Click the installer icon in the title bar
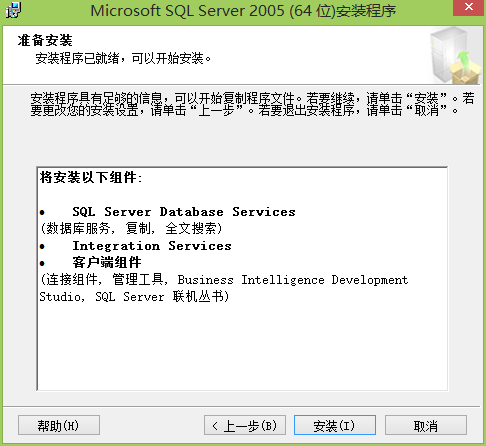 (x=13, y=10)
